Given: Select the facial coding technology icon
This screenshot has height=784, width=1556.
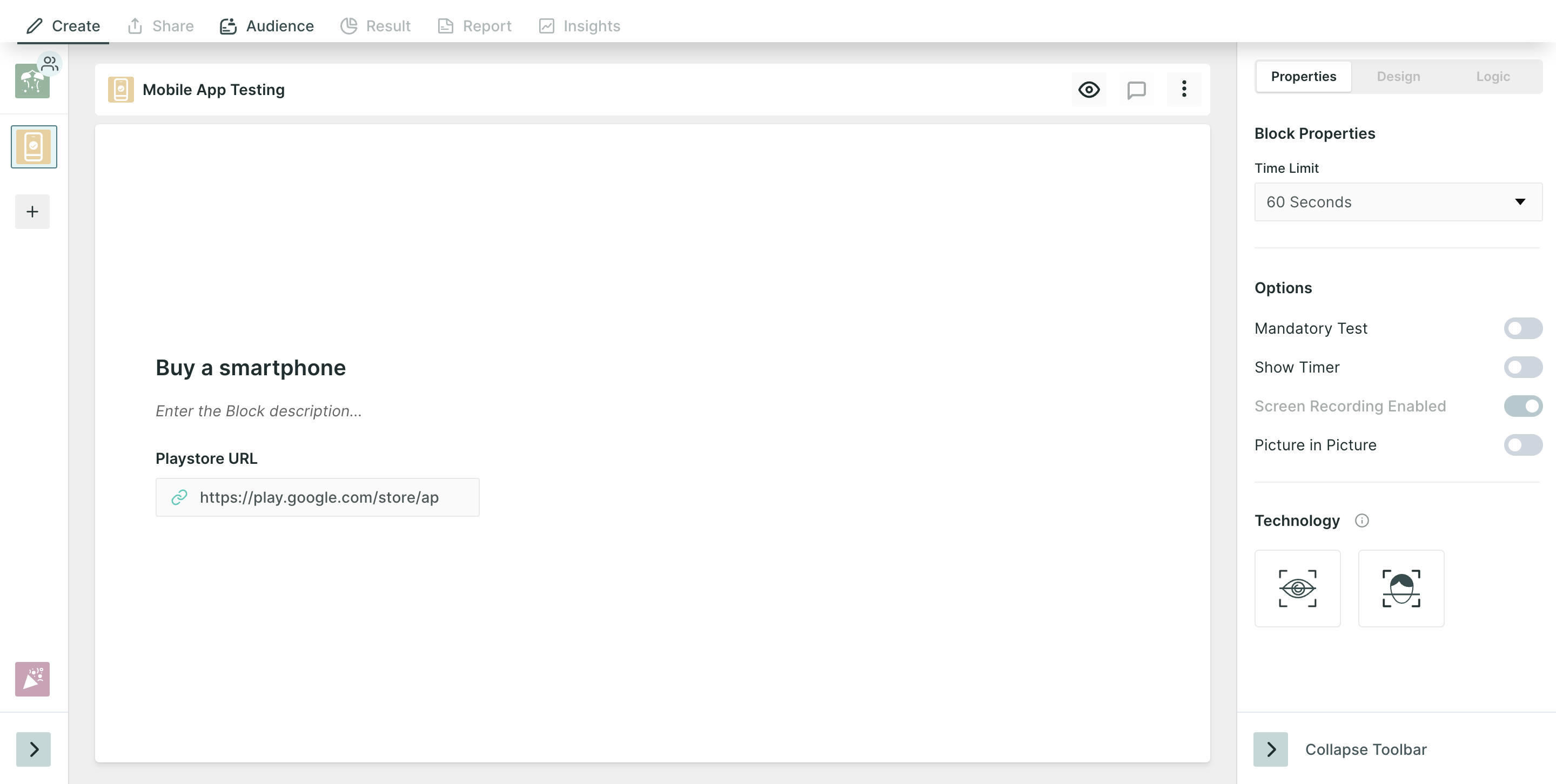Looking at the screenshot, I should [x=1401, y=589].
